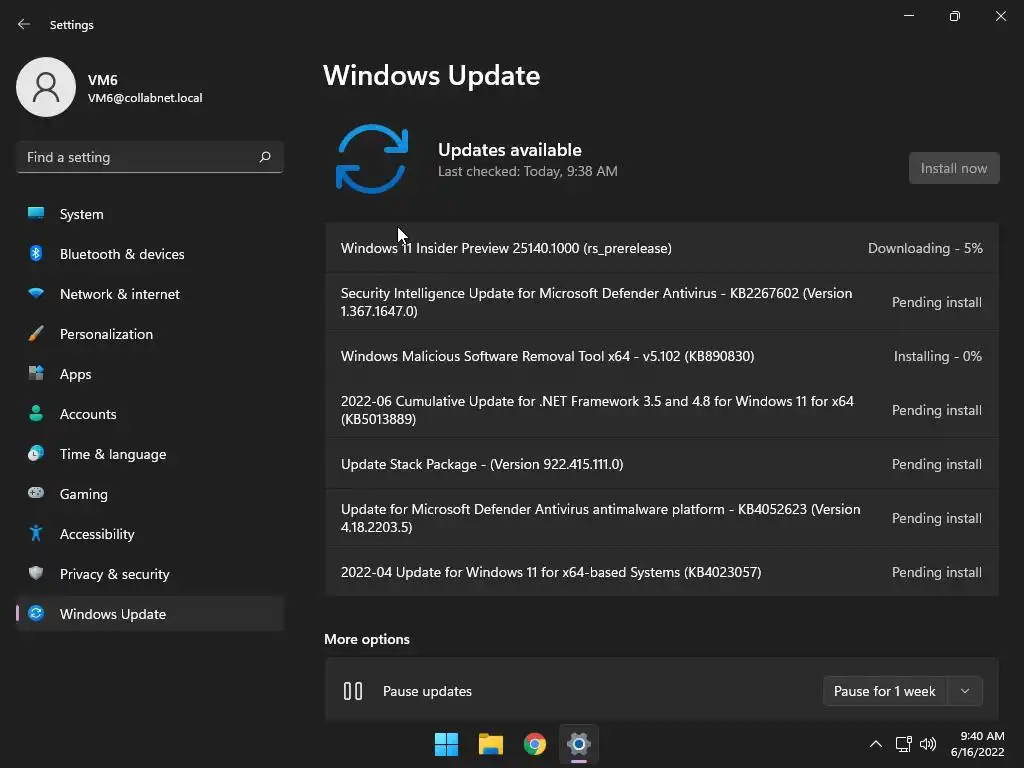1024x768 pixels.
Task: Click Pending install for Update Stack Package
Action: click(x=936, y=464)
